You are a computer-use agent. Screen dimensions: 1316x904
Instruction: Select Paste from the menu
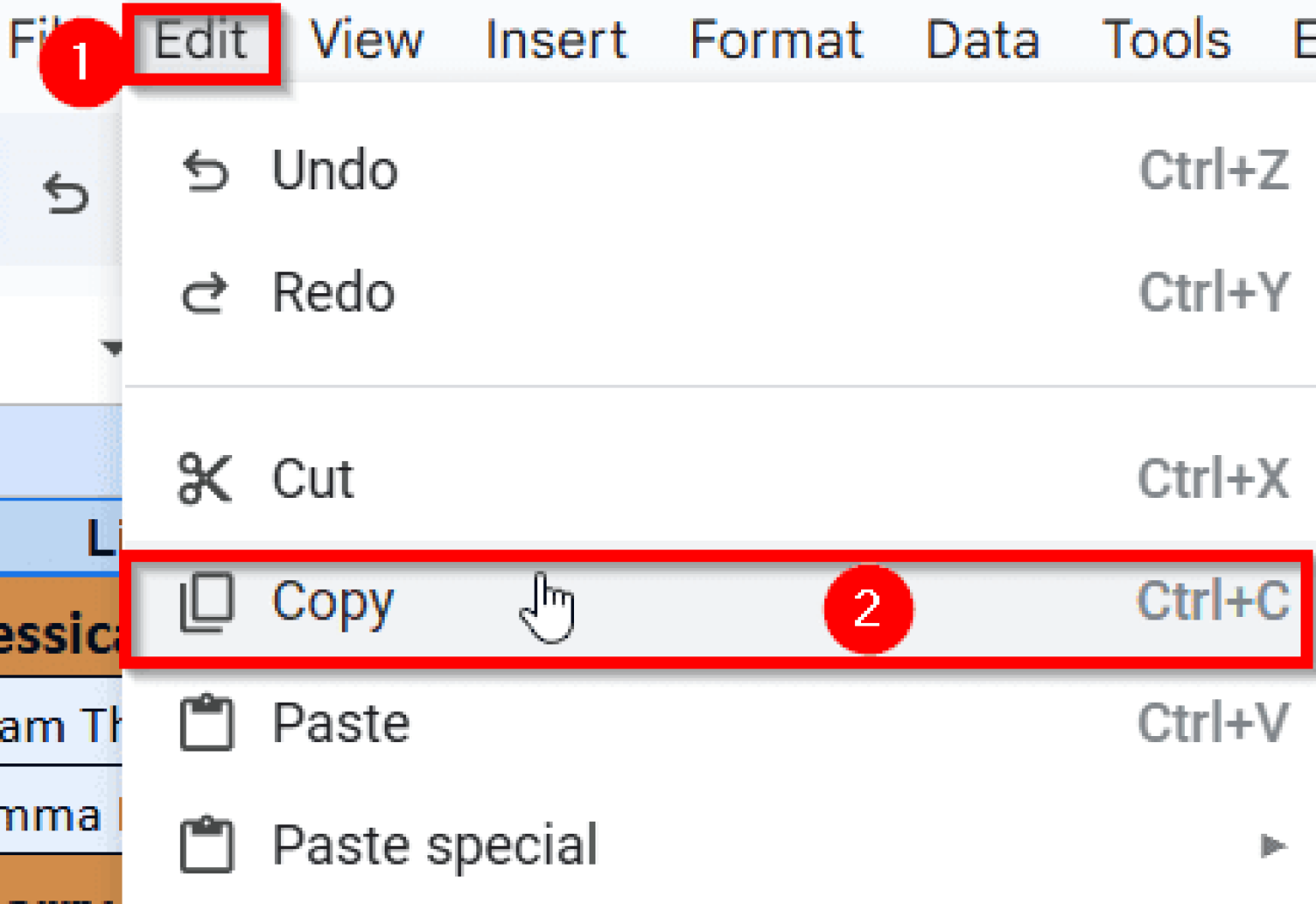pos(340,724)
